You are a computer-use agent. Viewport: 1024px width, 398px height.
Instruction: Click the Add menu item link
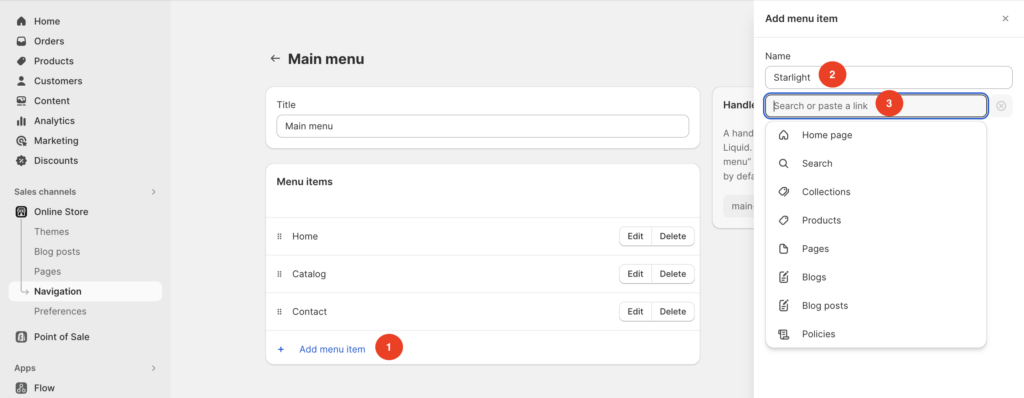tap(332, 349)
